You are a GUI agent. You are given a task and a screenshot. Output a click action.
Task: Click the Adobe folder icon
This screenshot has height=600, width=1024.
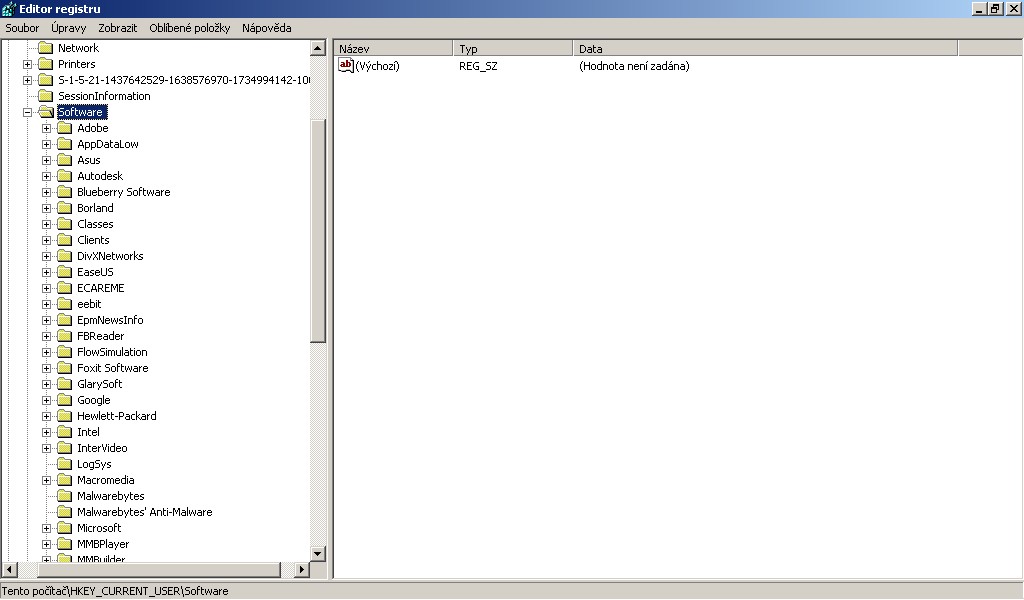click(x=65, y=128)
